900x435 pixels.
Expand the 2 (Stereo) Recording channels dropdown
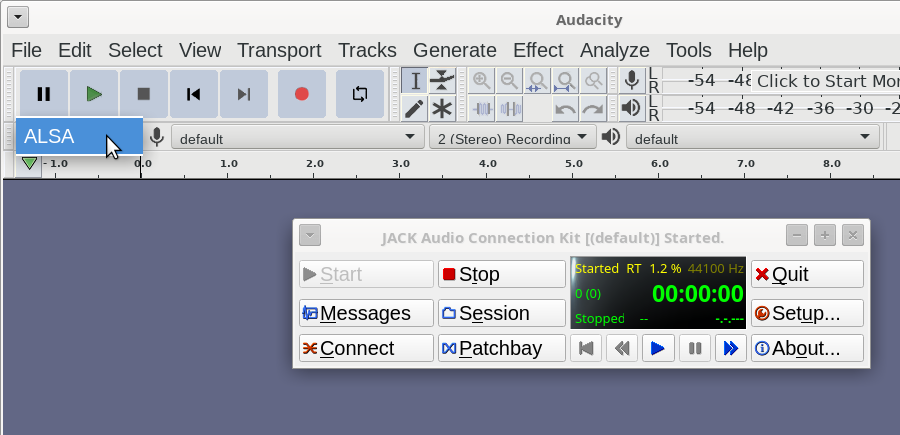pos(512,138)
